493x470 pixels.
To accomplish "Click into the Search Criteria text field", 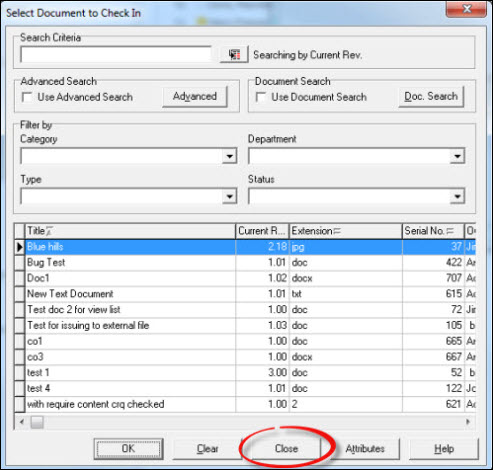I will click(x=116, y=54).
